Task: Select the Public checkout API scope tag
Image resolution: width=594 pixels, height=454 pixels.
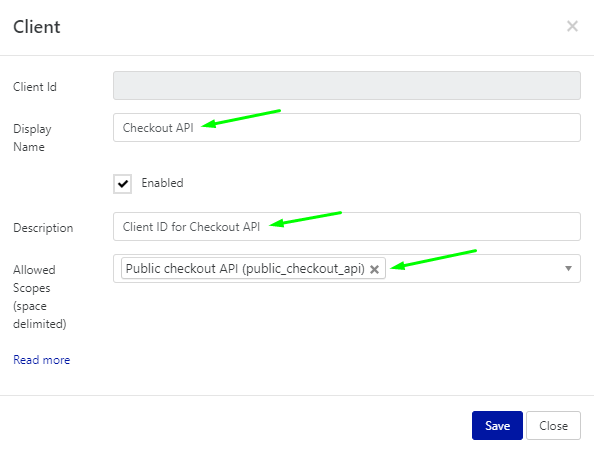Action: tap(245, 268)
